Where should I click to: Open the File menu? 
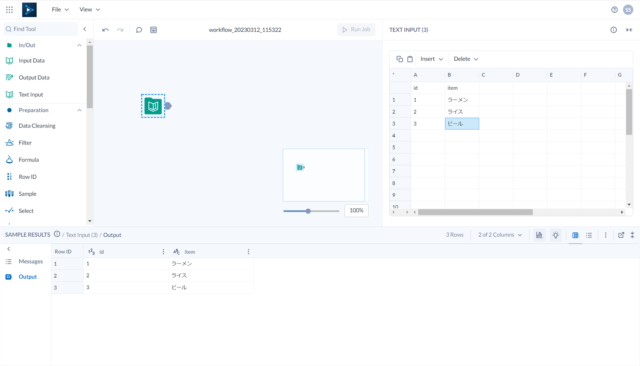tap(60, 9)
